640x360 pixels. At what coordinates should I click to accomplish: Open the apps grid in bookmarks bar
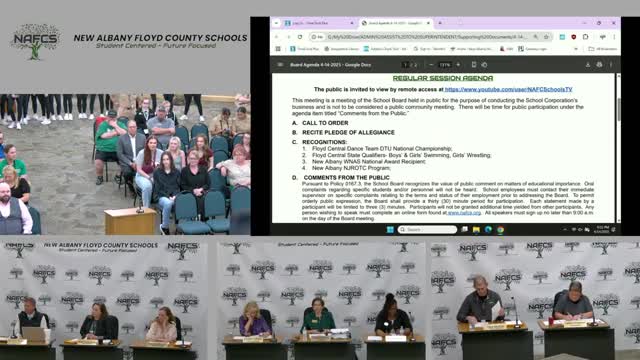click(x=278, y=49)
